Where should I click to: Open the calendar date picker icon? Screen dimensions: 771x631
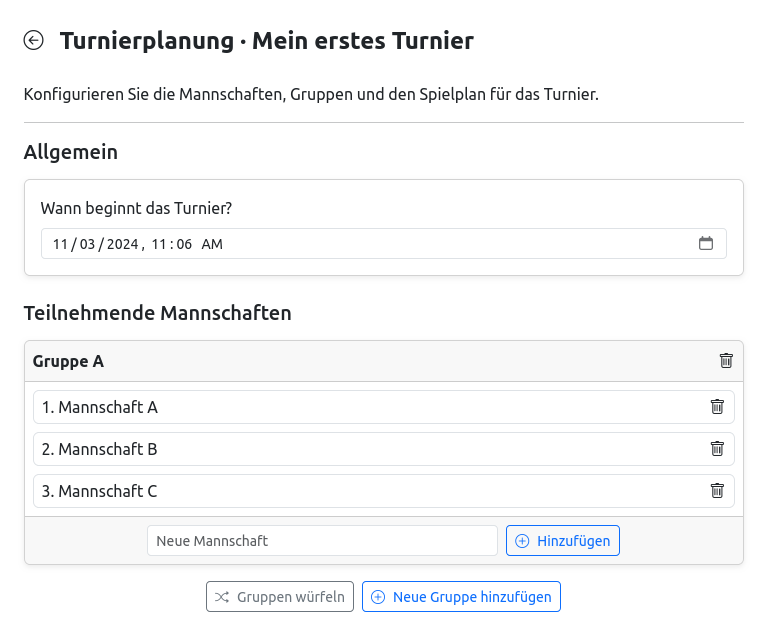point(706,243)
